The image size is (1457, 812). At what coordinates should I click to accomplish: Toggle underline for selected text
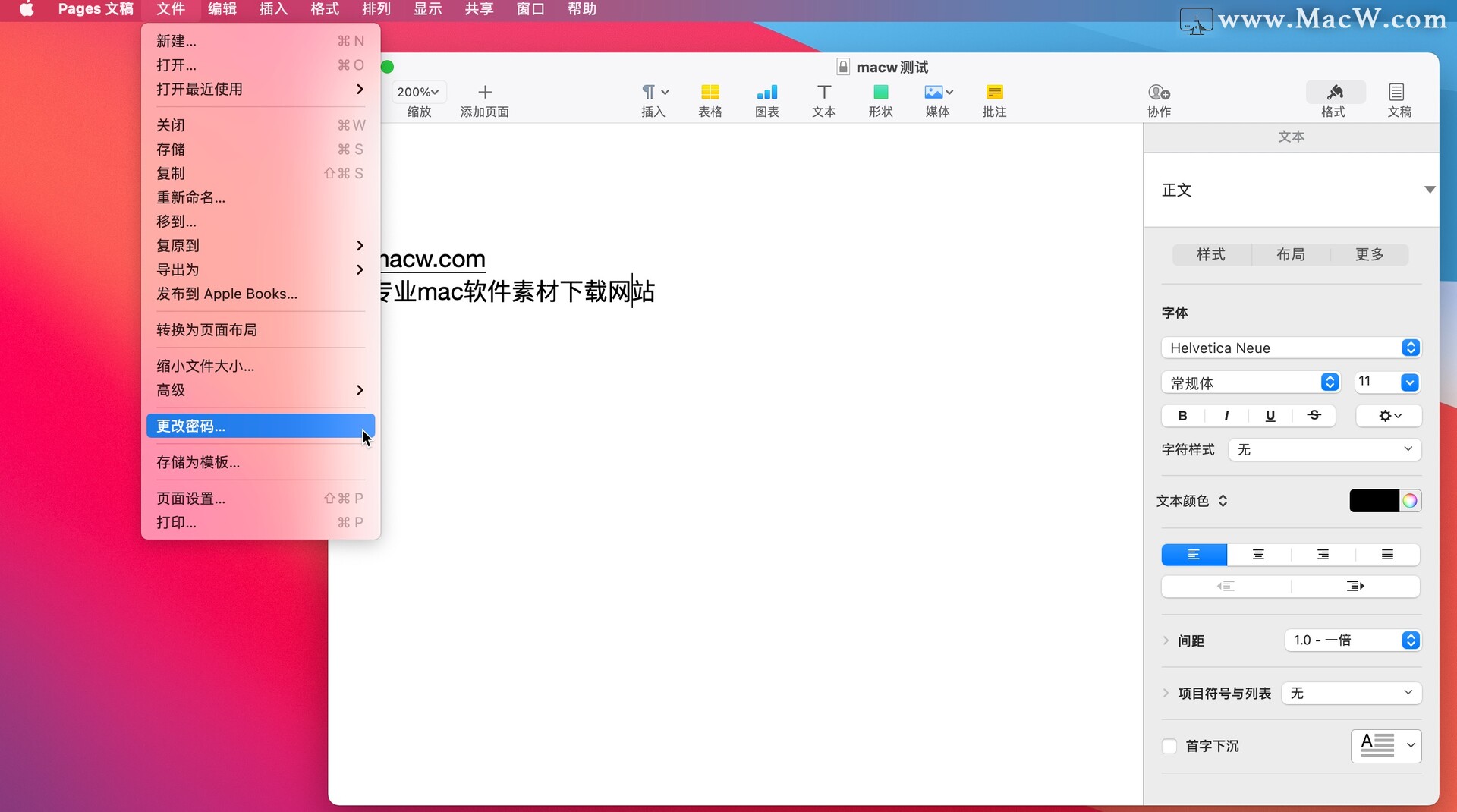tap(1270, 416)
